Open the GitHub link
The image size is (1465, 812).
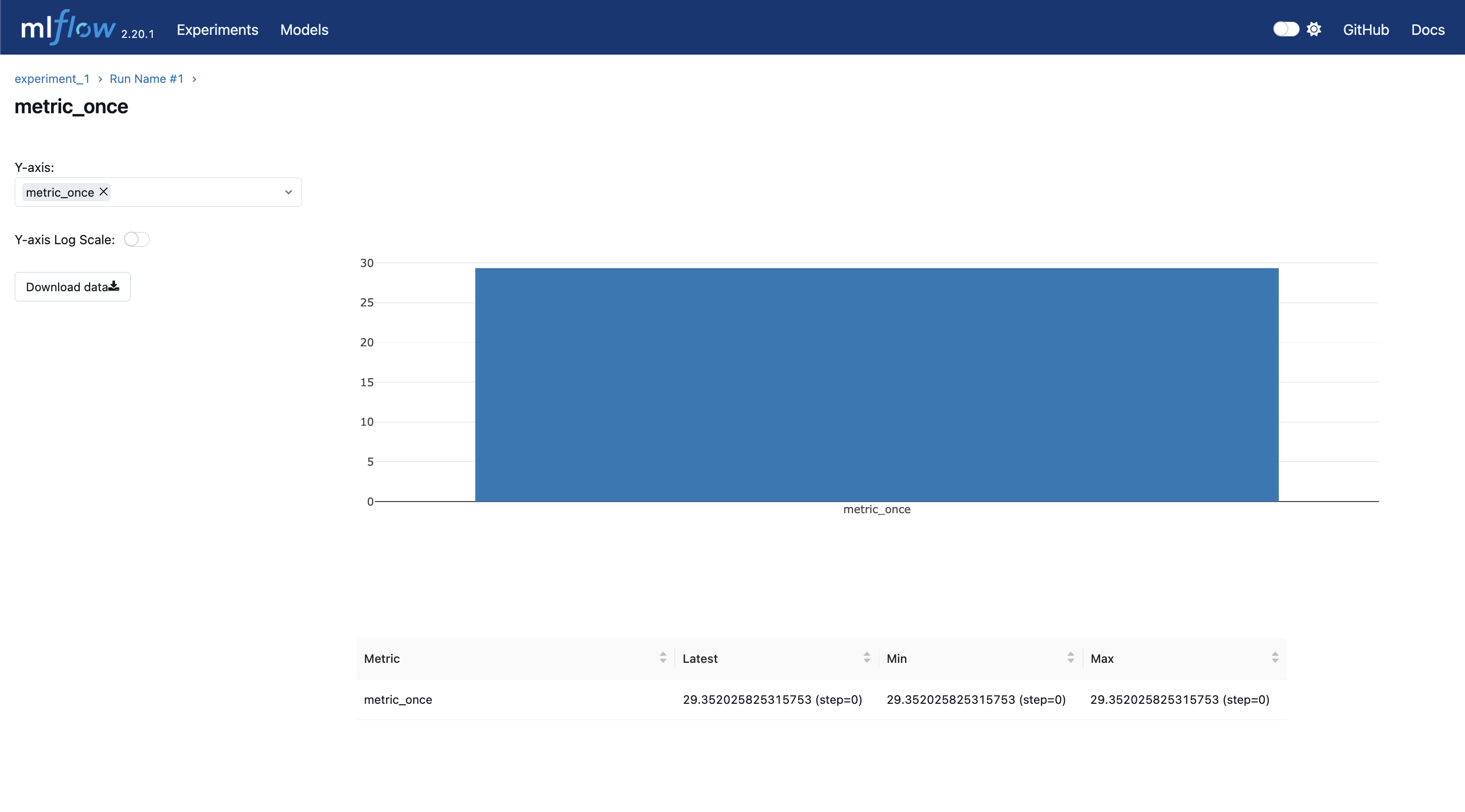pos(1365,29)
